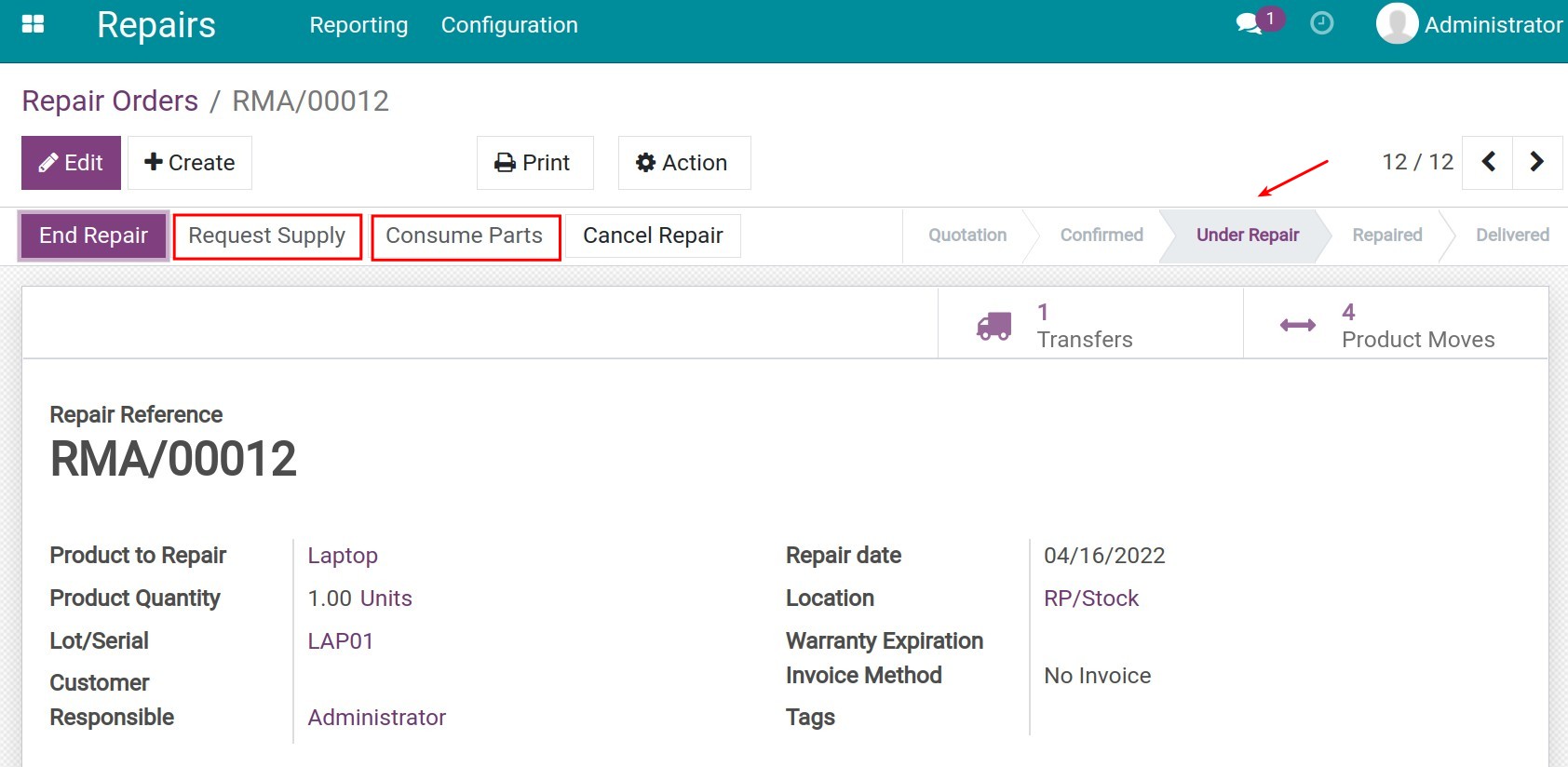
Task: Open the Reporting menu
Action: [358, 25]
